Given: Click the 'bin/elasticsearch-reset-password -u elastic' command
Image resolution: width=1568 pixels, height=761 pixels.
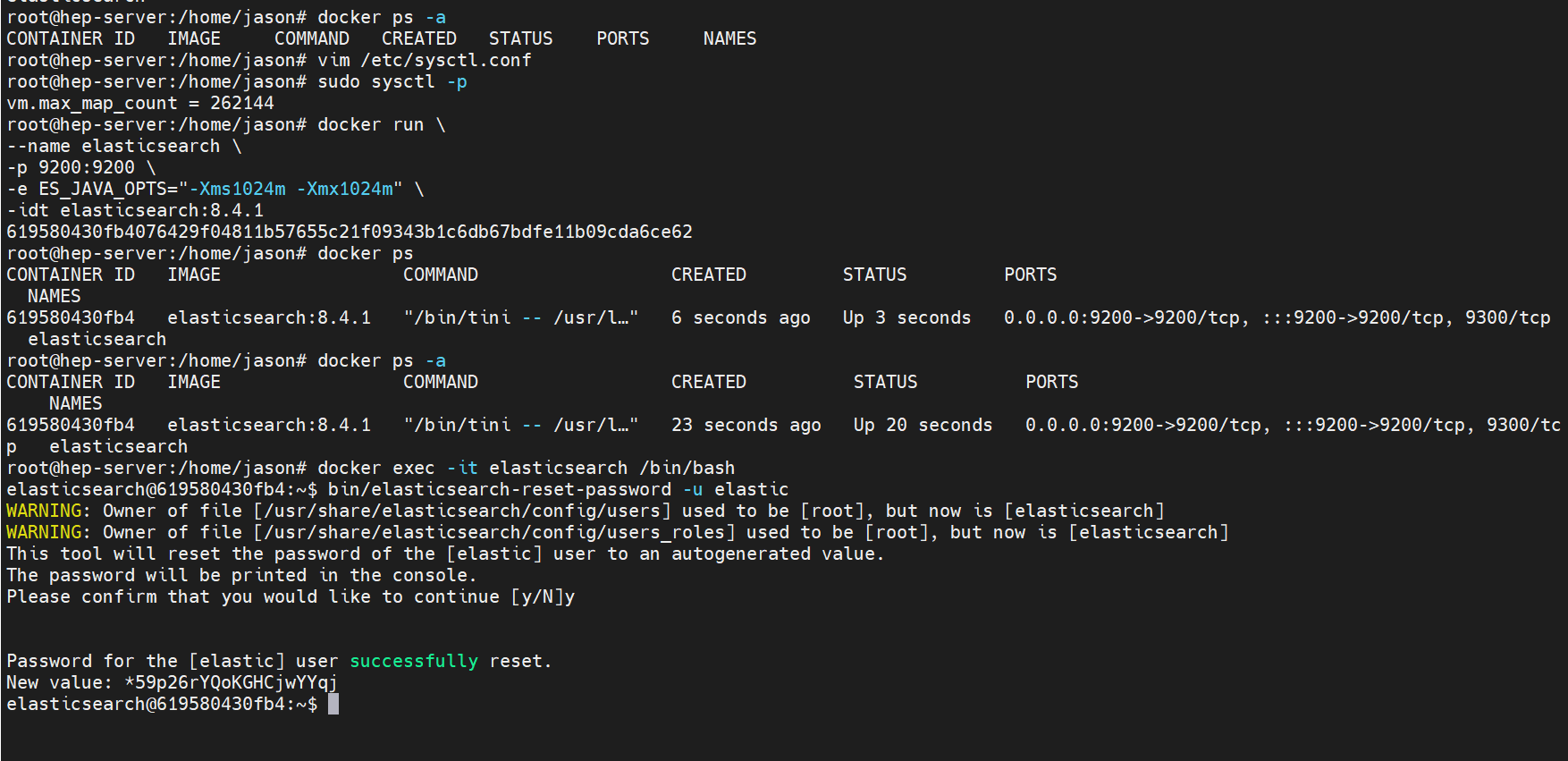Looking at the screenshot, I should pyautogui.click(x=558, y=489).
